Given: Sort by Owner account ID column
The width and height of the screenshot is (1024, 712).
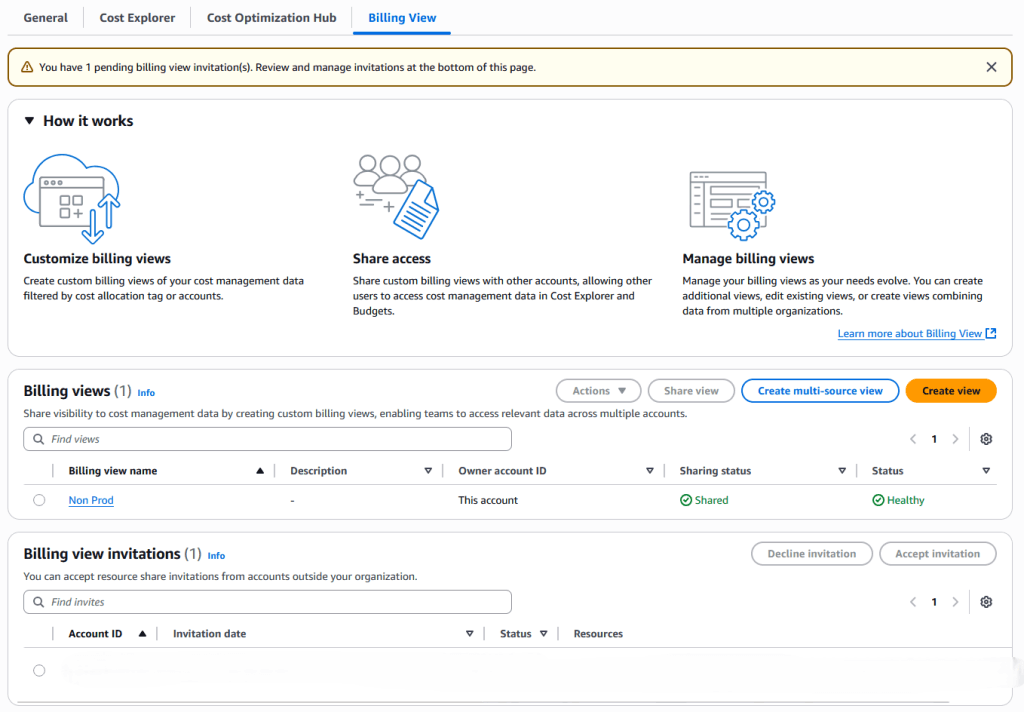Looking at the screenshot, I should [x=650, y=471].
